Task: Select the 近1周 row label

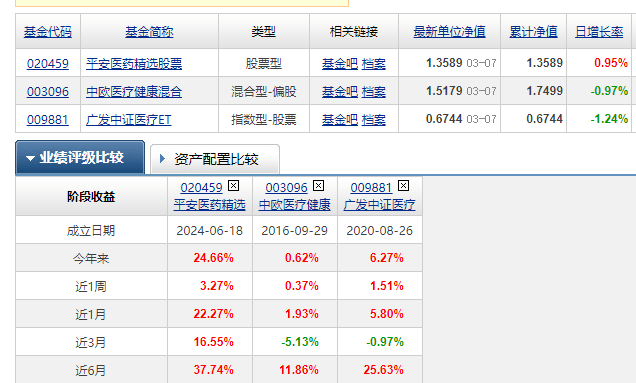Action: 91,286
